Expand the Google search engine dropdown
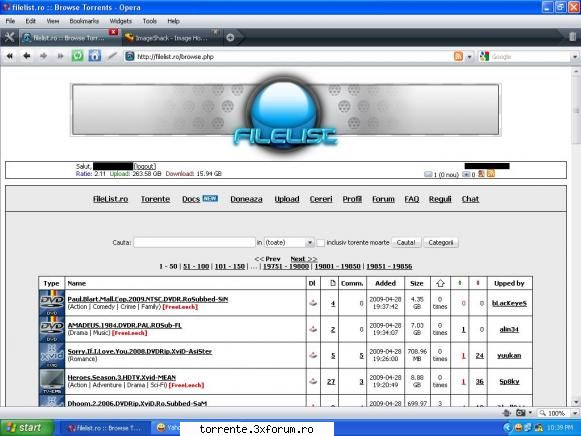The height and width of the screenshot is (436, 581). (x=575, y=57)
